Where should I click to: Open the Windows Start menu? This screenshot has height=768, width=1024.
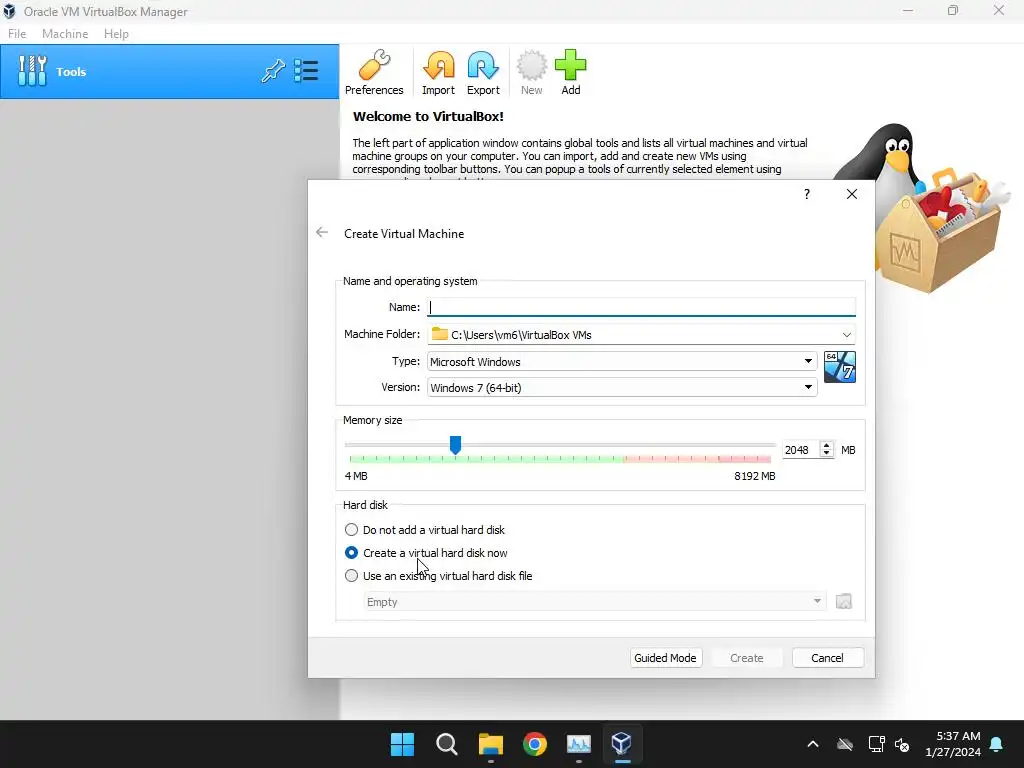(402, 744)
